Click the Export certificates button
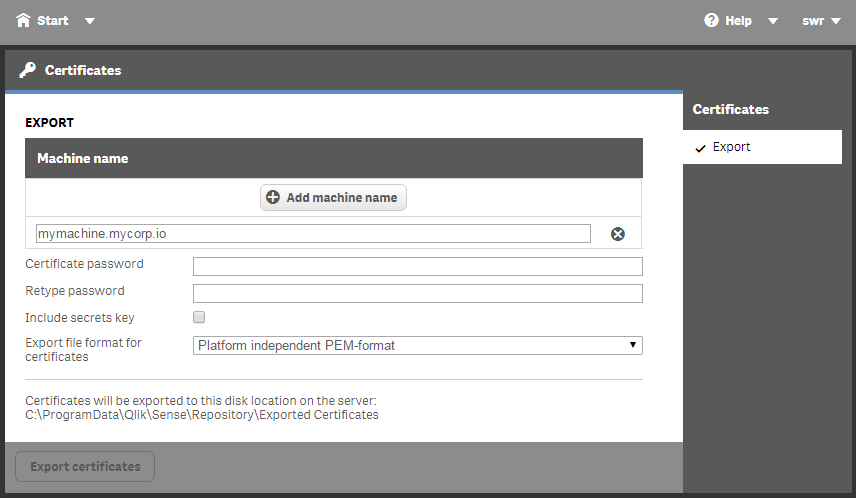856x498 pixels. 85,466
